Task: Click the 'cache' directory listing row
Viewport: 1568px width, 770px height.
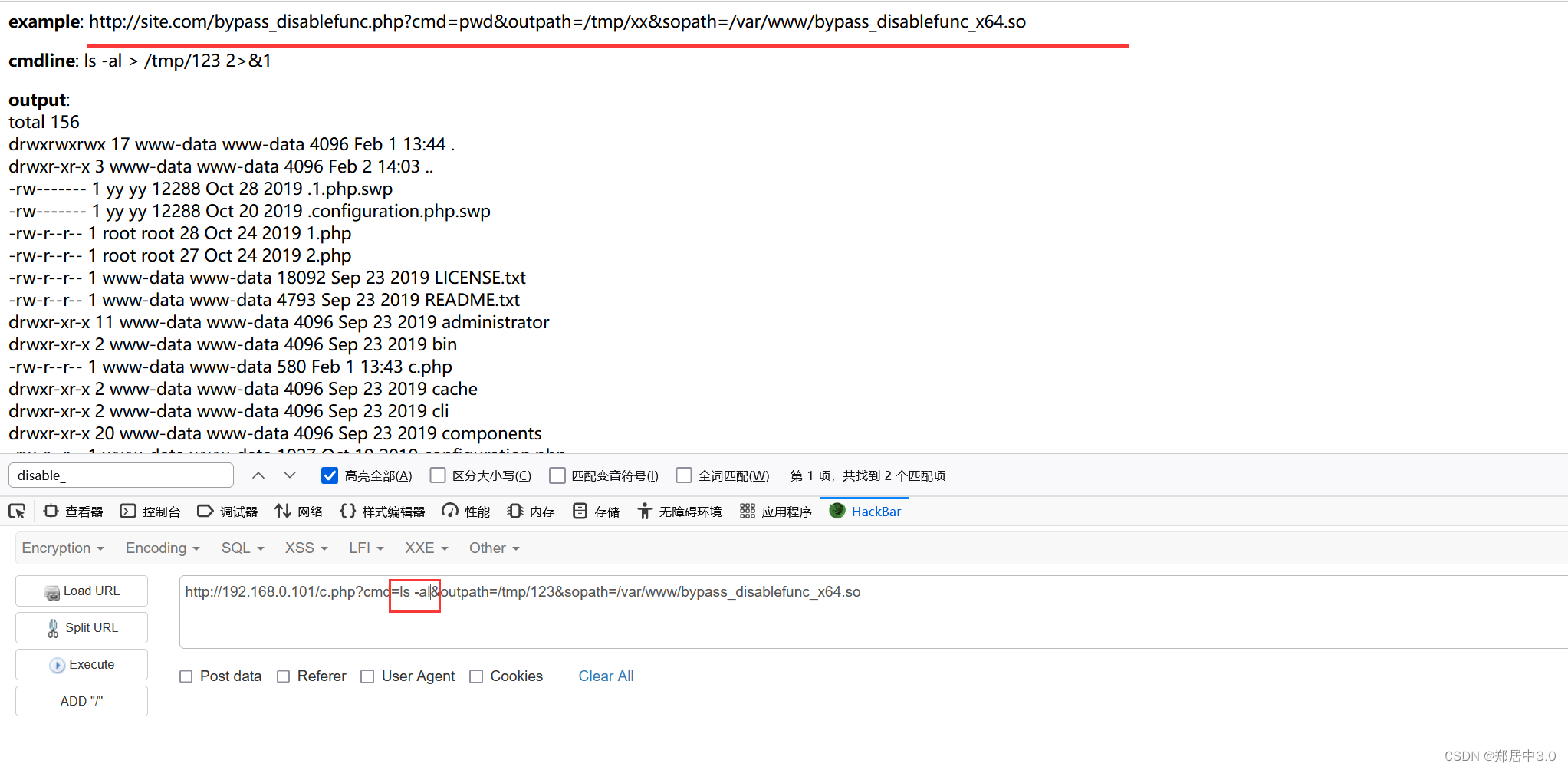Action: pyautogui.click(x=243, y=389)
